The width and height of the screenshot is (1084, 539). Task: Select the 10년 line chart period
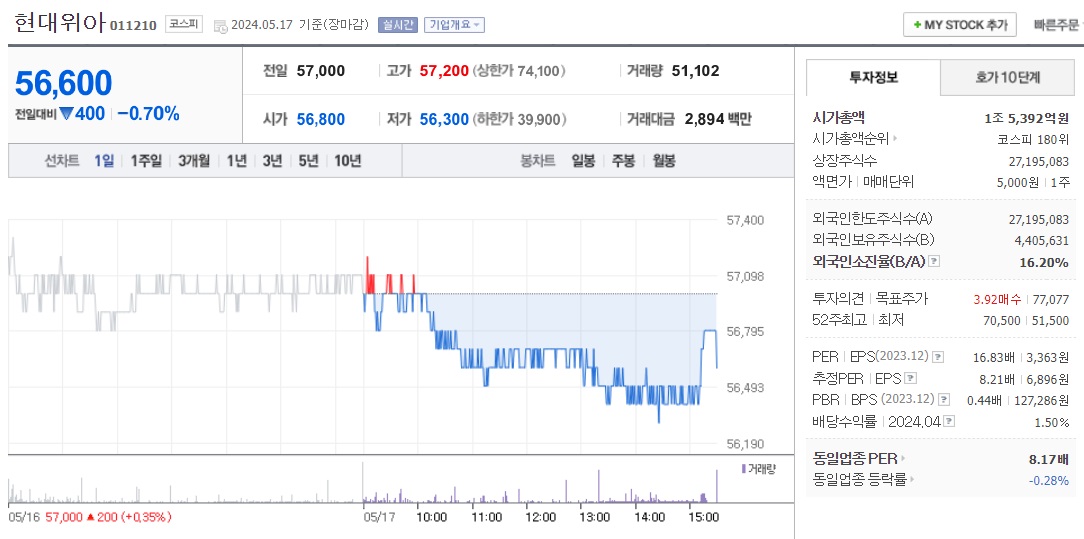click(x=348, y=161)
